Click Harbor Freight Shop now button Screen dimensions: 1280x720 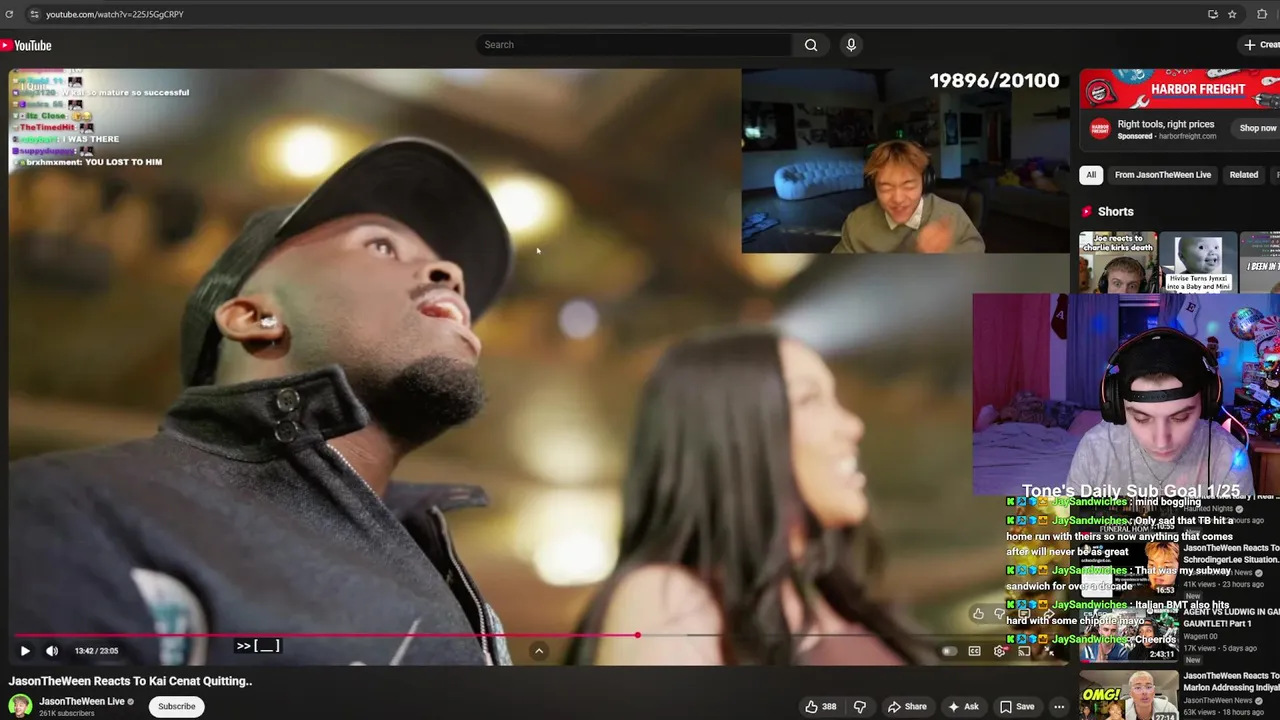[x=1256, y=128]
